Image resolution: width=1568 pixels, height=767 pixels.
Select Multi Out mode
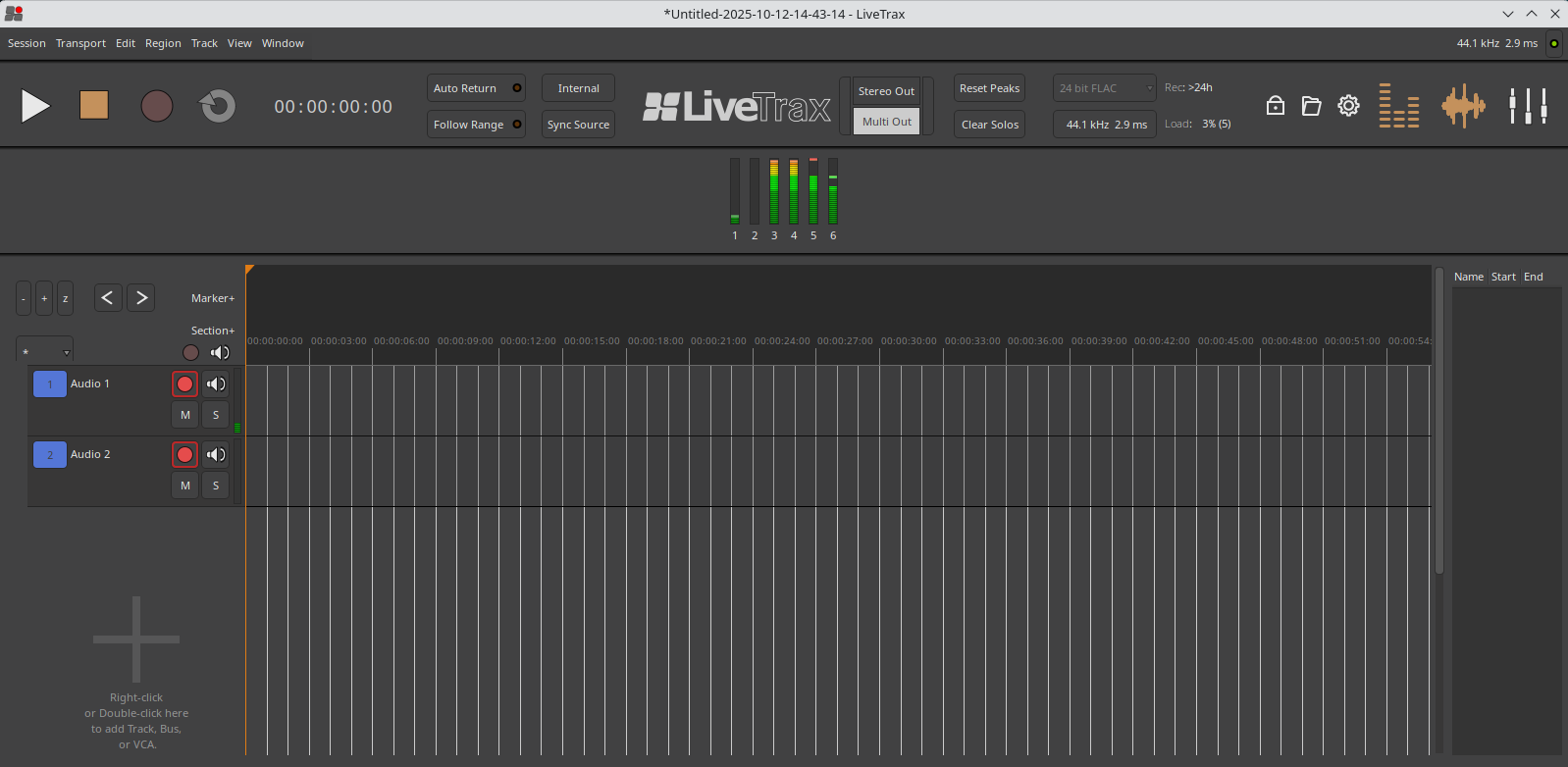pos(886,122)
